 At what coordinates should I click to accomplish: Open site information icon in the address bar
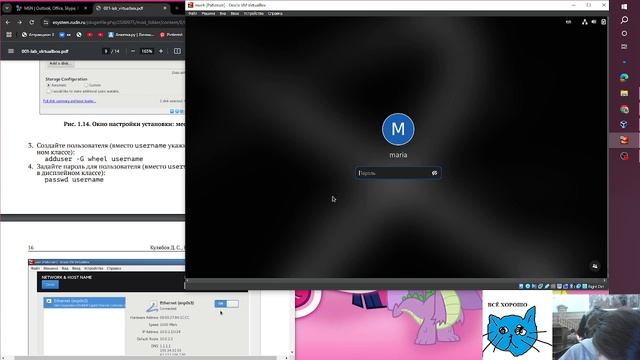(x=46, y=22)
